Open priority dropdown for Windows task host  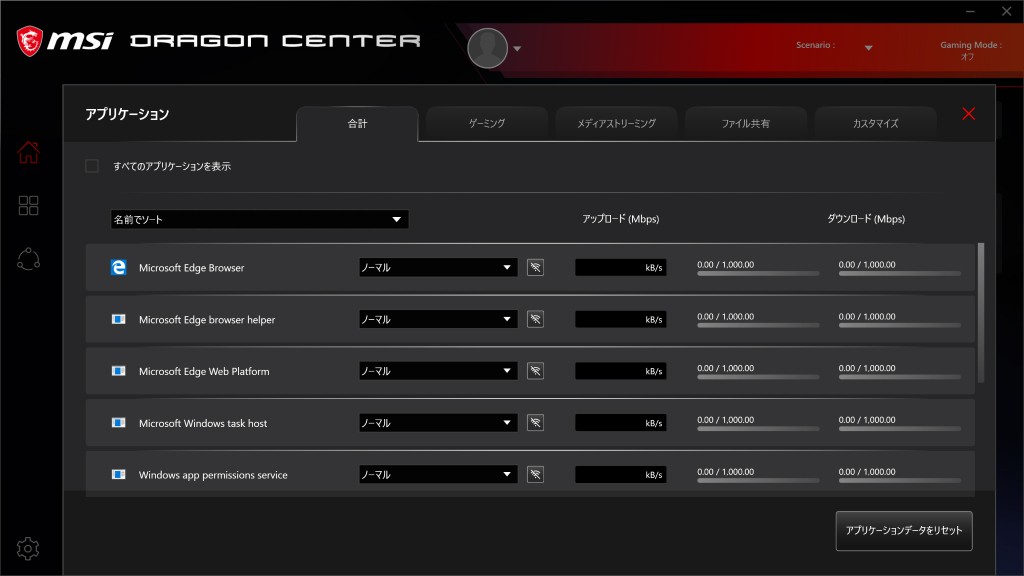point(438,423)
